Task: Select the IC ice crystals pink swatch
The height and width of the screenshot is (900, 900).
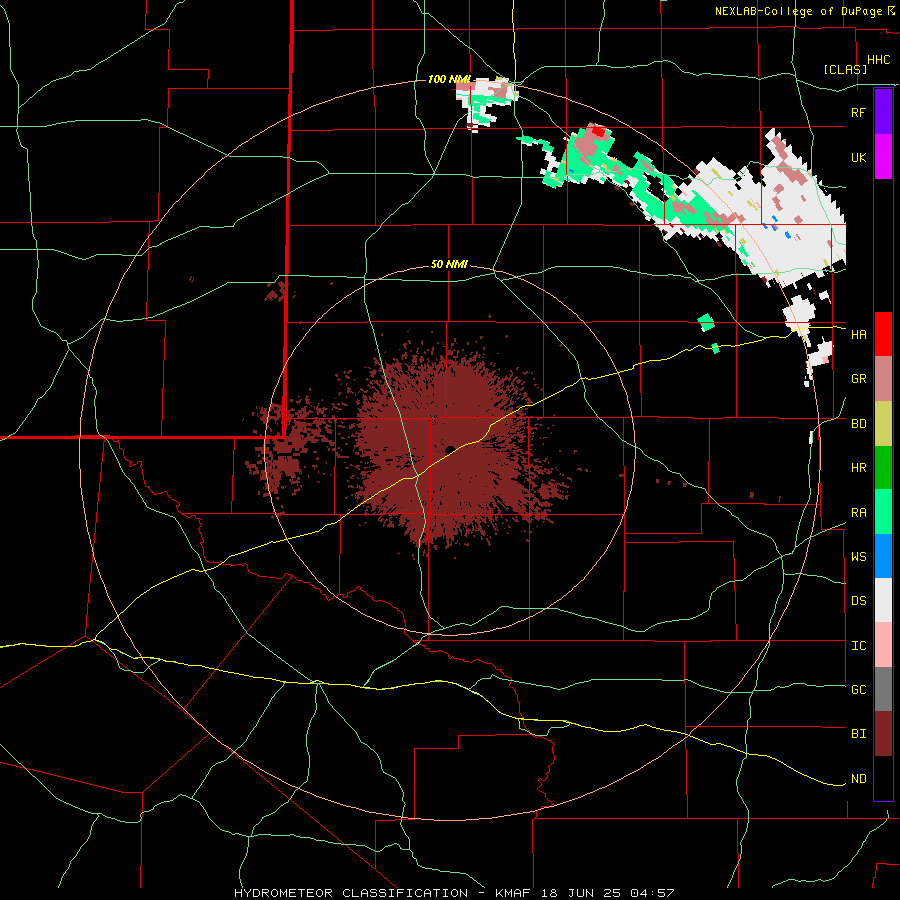Action: click(x=883, y=645)
